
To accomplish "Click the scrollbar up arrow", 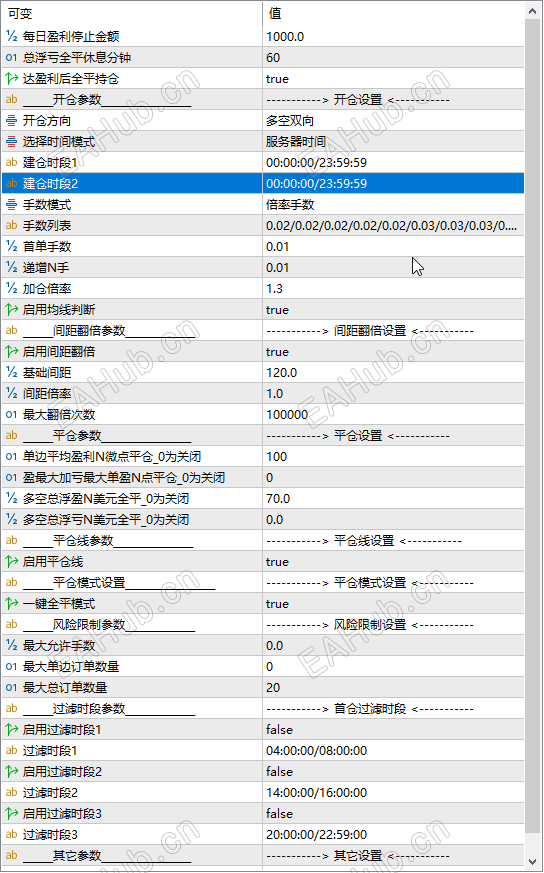I will 533,11.
